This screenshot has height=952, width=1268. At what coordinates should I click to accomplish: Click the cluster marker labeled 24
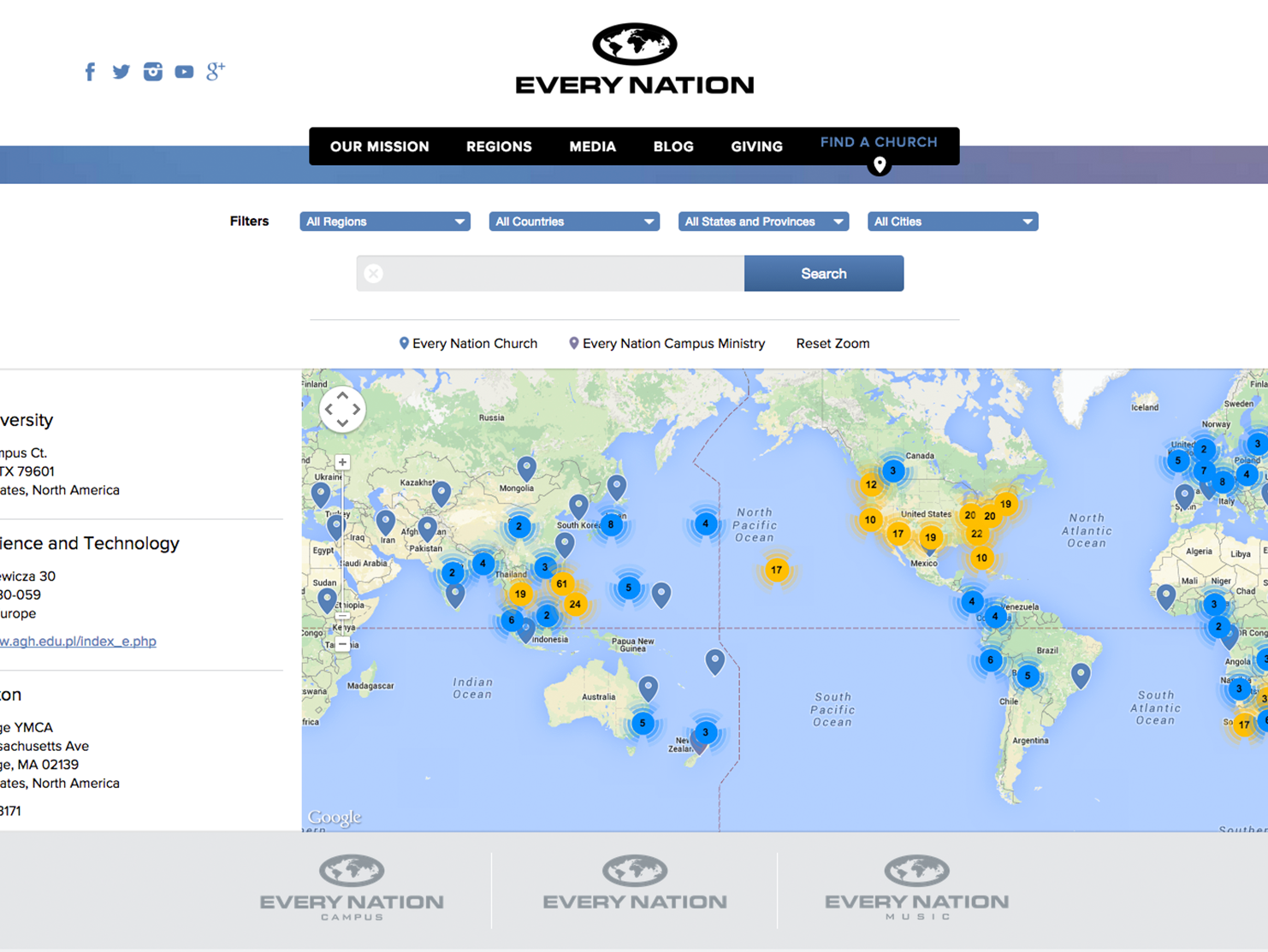coord(575,604)
